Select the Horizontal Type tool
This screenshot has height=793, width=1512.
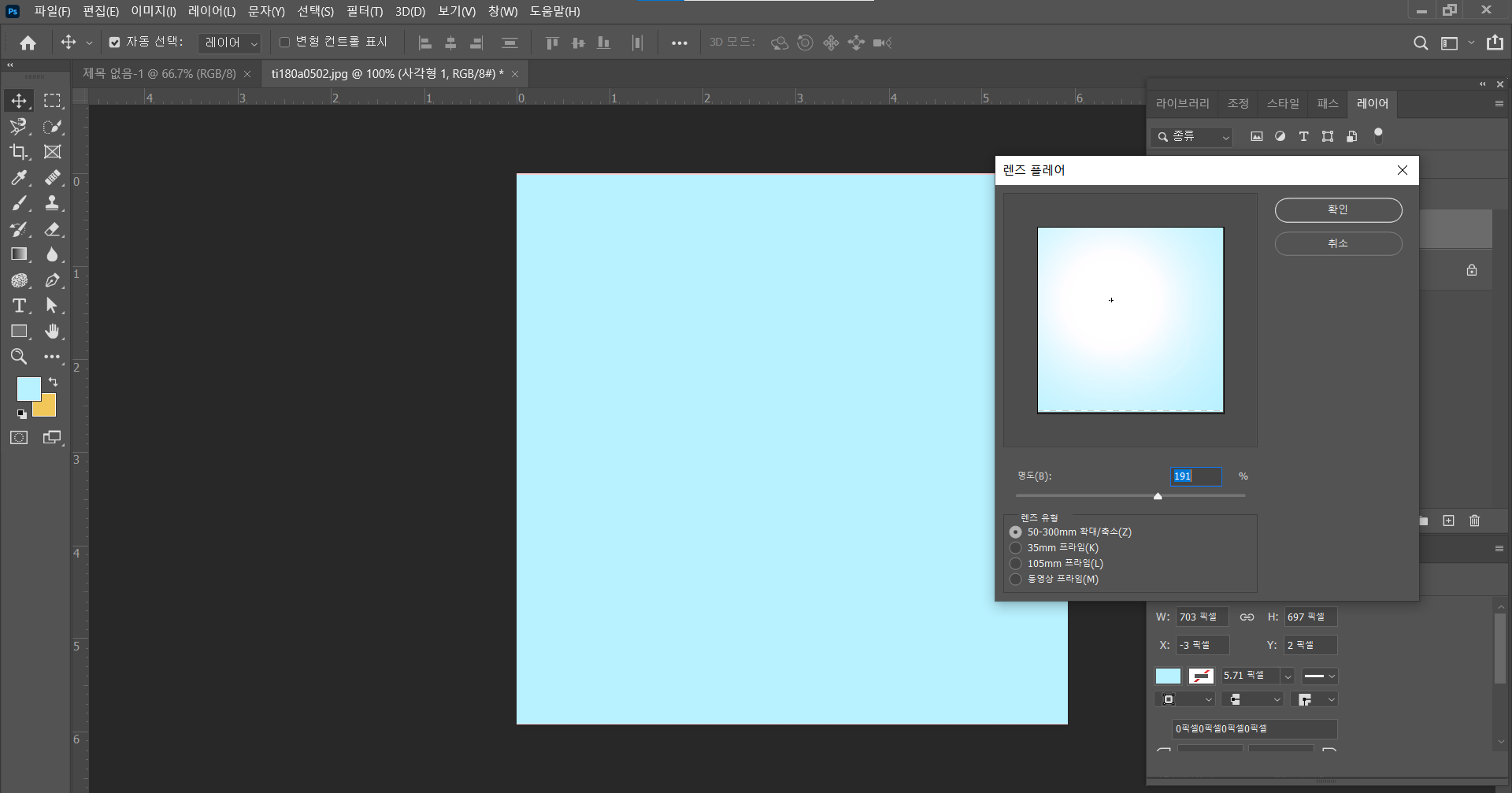19,306
